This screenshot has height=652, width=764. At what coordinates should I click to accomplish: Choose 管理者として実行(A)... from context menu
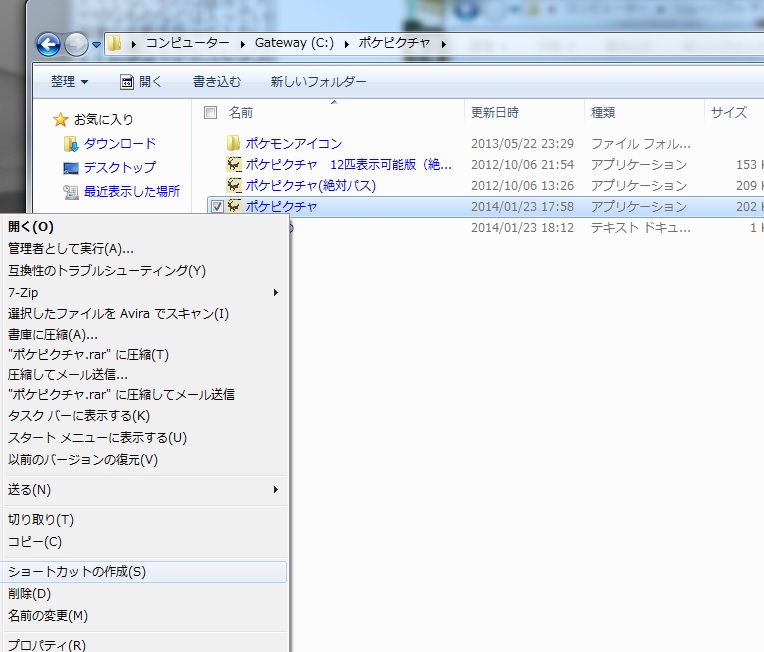pos(145,249)
